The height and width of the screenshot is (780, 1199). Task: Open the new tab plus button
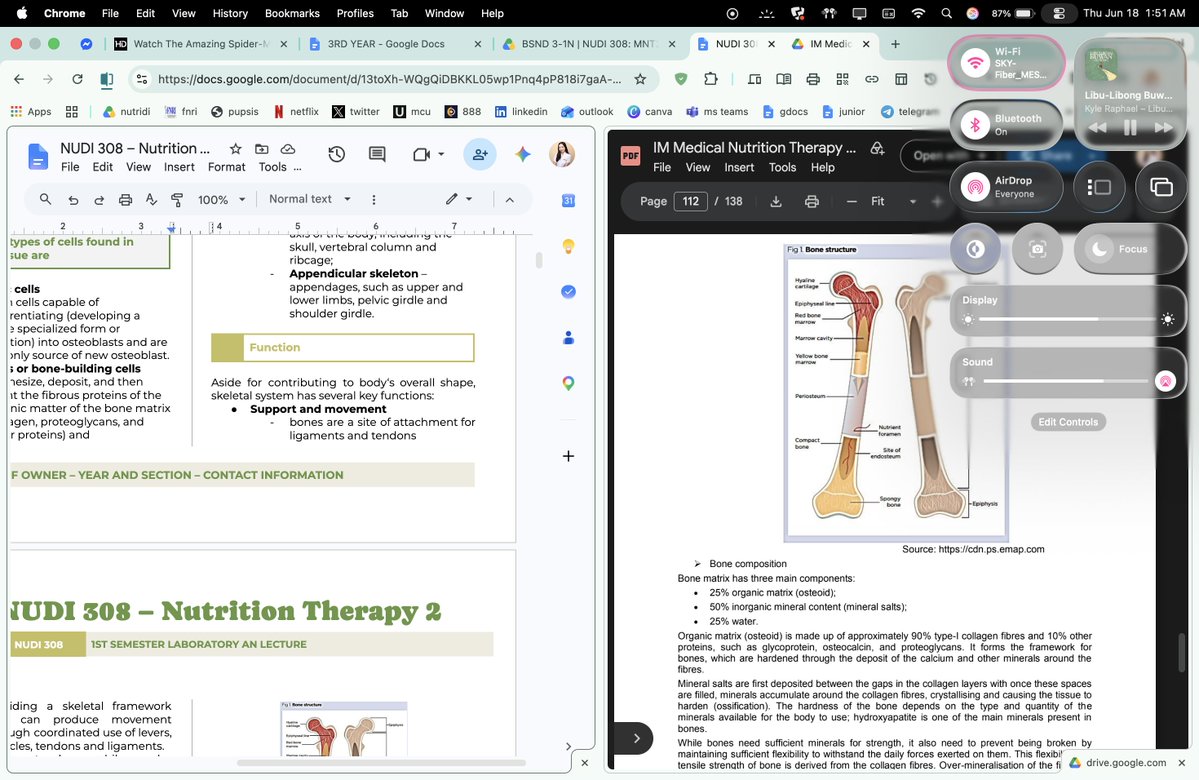[x=895, y=44]
